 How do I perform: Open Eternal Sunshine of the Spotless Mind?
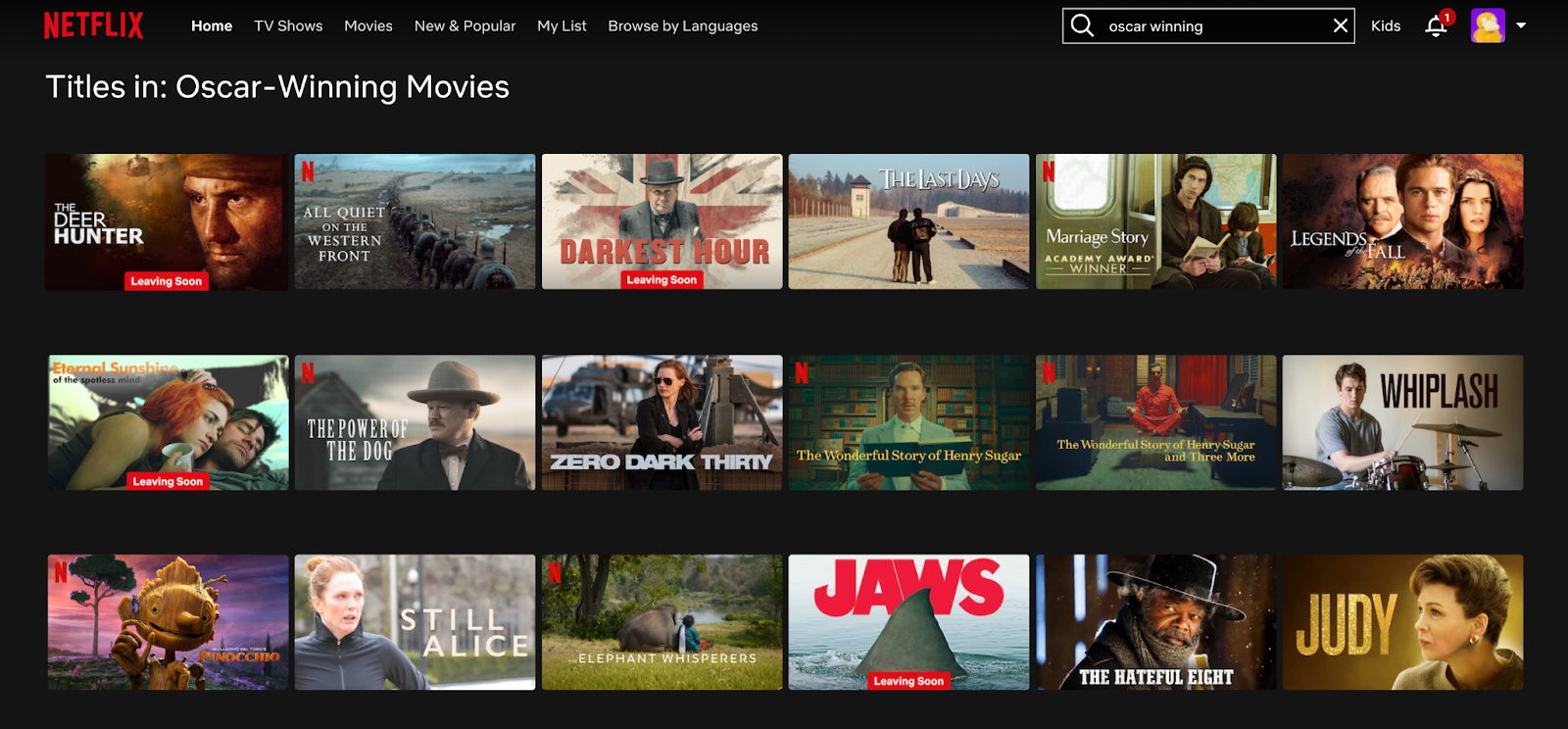[169, 422]
